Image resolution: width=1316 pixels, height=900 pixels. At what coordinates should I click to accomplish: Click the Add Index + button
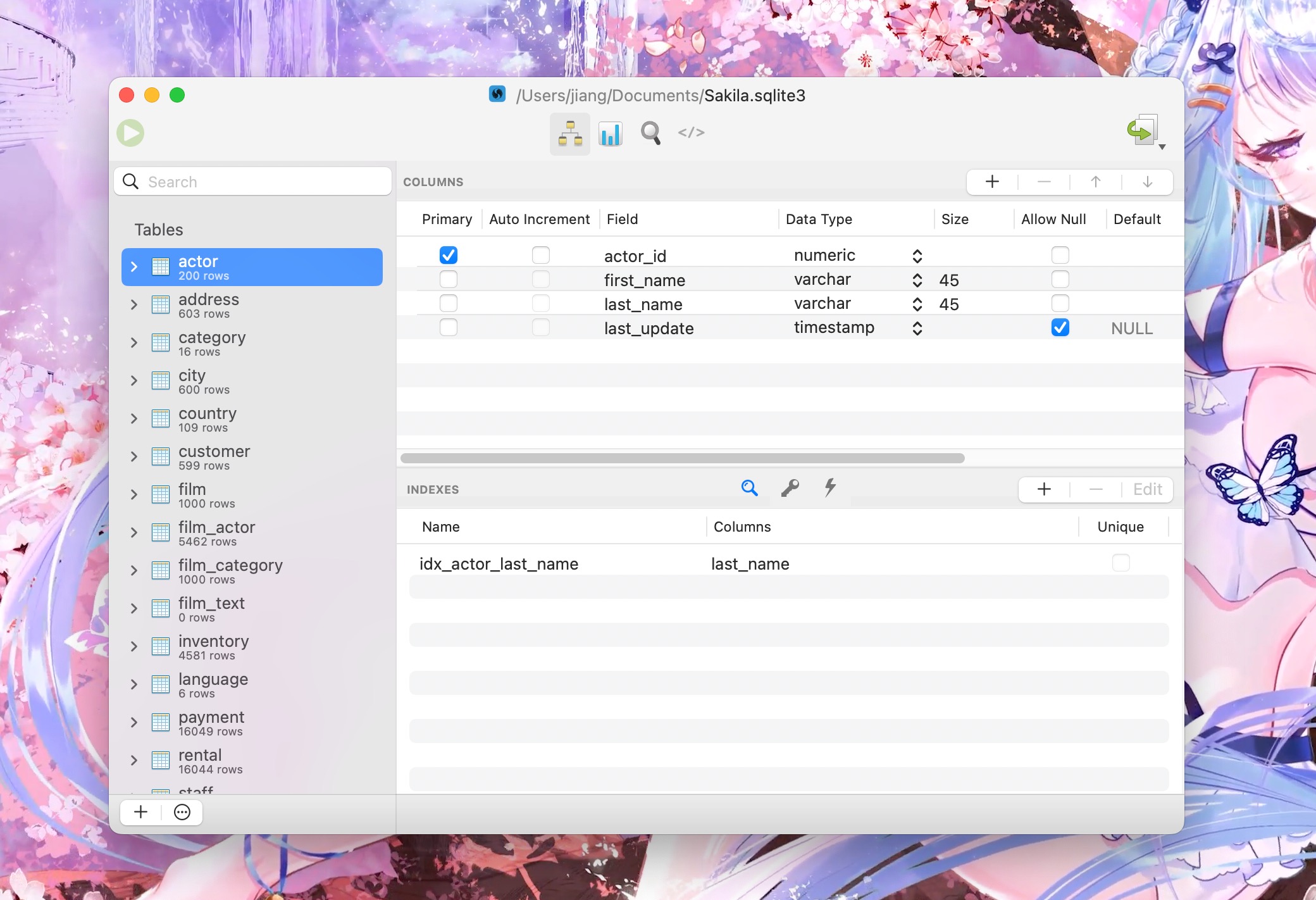1043,488
